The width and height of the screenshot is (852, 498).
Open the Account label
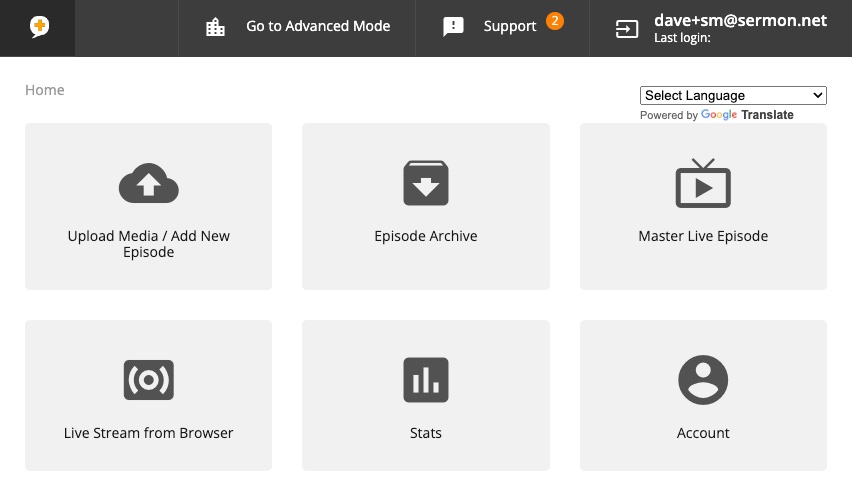click(703, 433)
